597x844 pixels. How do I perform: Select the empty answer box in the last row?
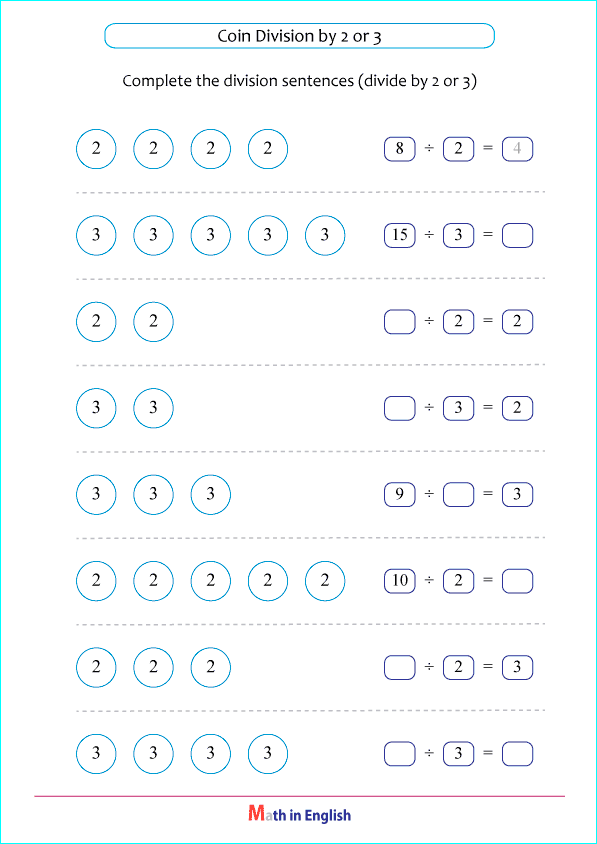tap(517, 754)
